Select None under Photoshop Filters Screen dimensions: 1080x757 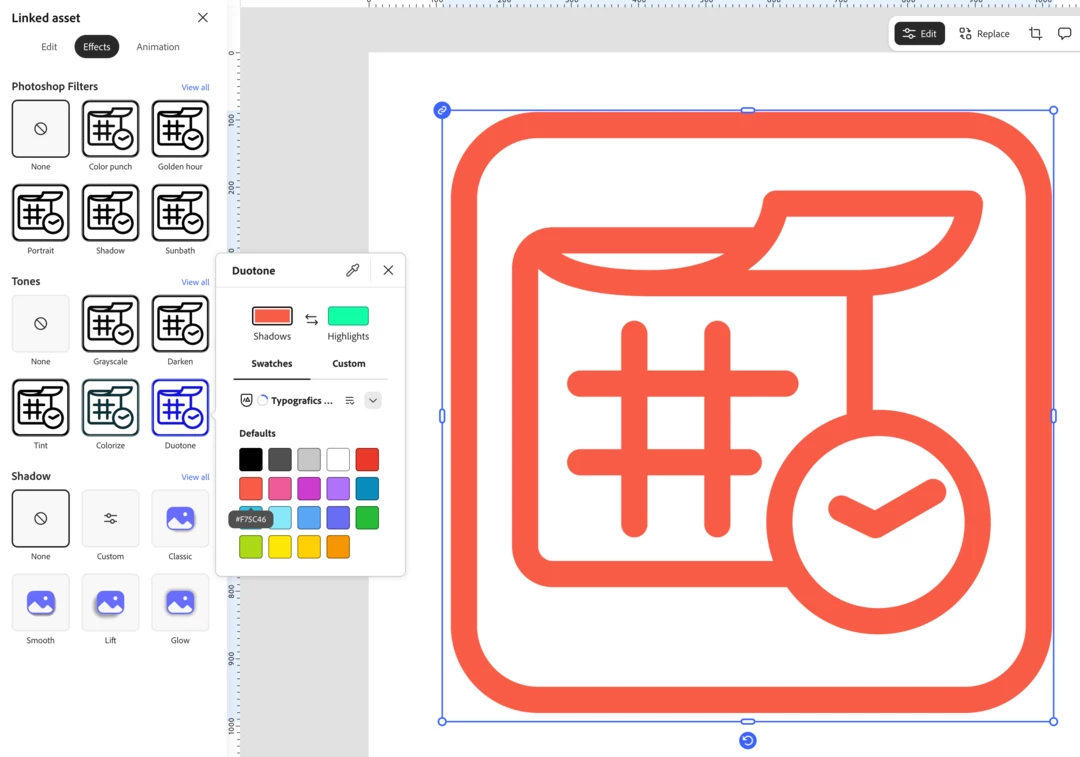[x=41, y=129]
